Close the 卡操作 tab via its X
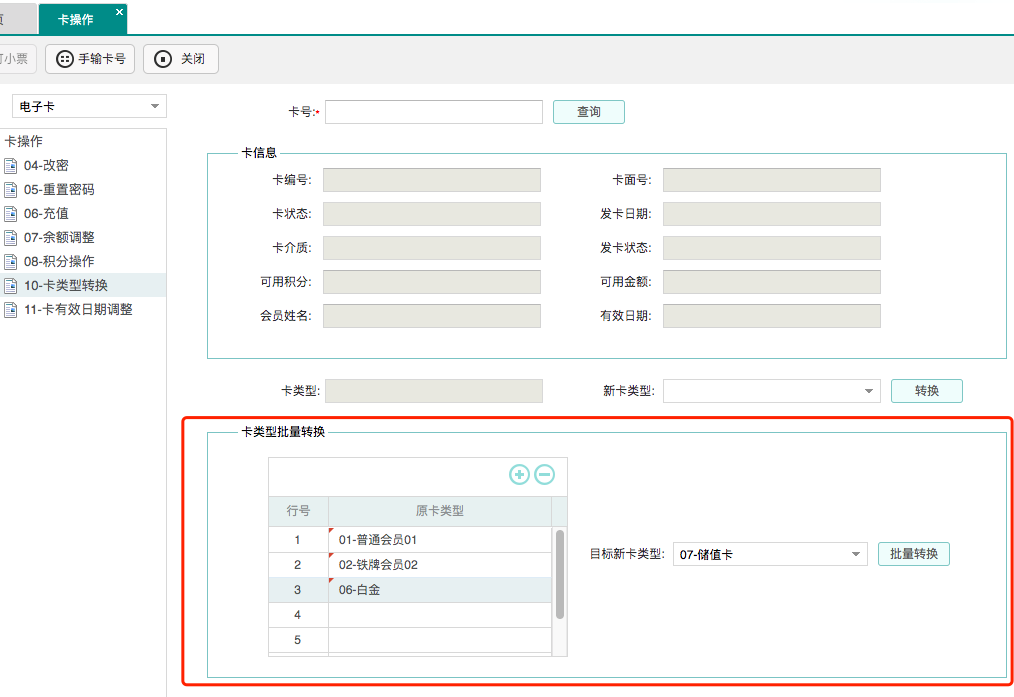 coord(120,12)
